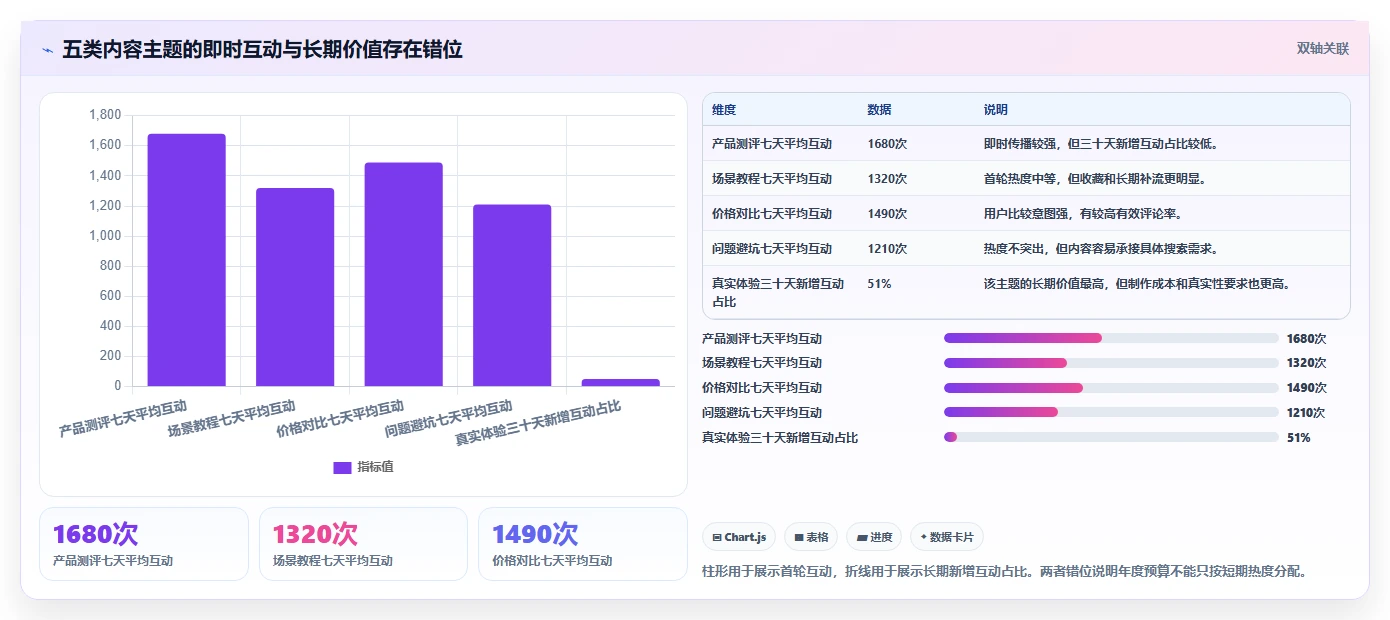Click the 问题避坑七天平均互动 x-axis label
This screenshot has height=620, width=1390.
click(449, 420)
